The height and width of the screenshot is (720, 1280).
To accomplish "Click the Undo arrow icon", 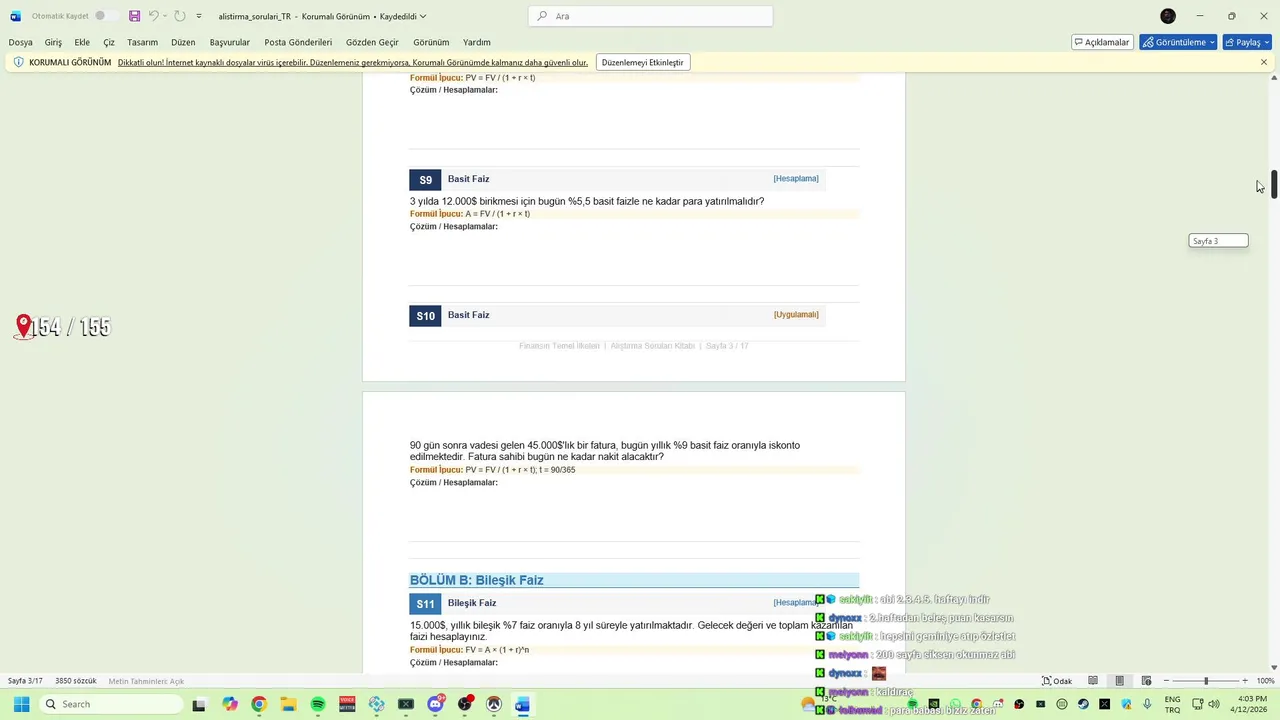I will [x=153, y=16].
